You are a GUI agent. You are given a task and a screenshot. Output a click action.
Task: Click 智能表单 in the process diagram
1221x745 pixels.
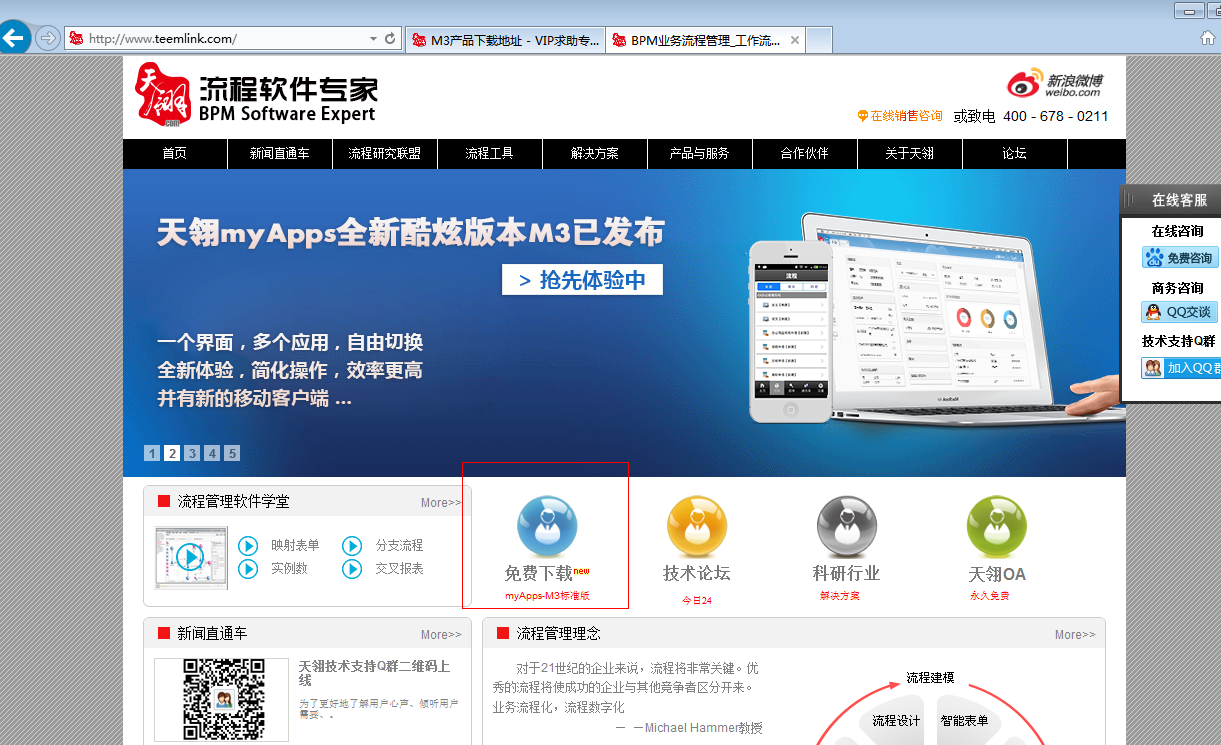tap(964, 721)
